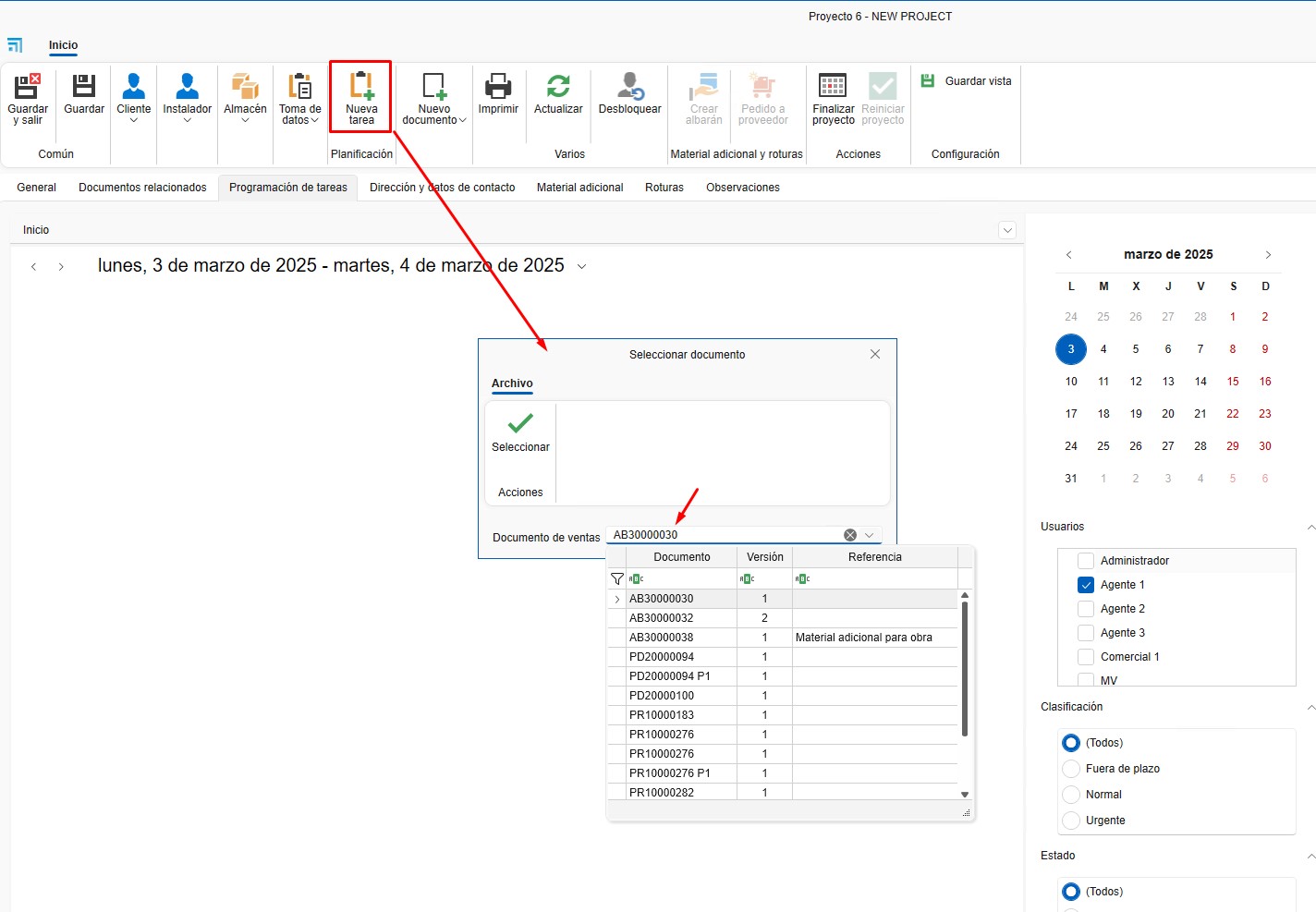Click the Finalizar proyecto icon

[x=833, y=86]
